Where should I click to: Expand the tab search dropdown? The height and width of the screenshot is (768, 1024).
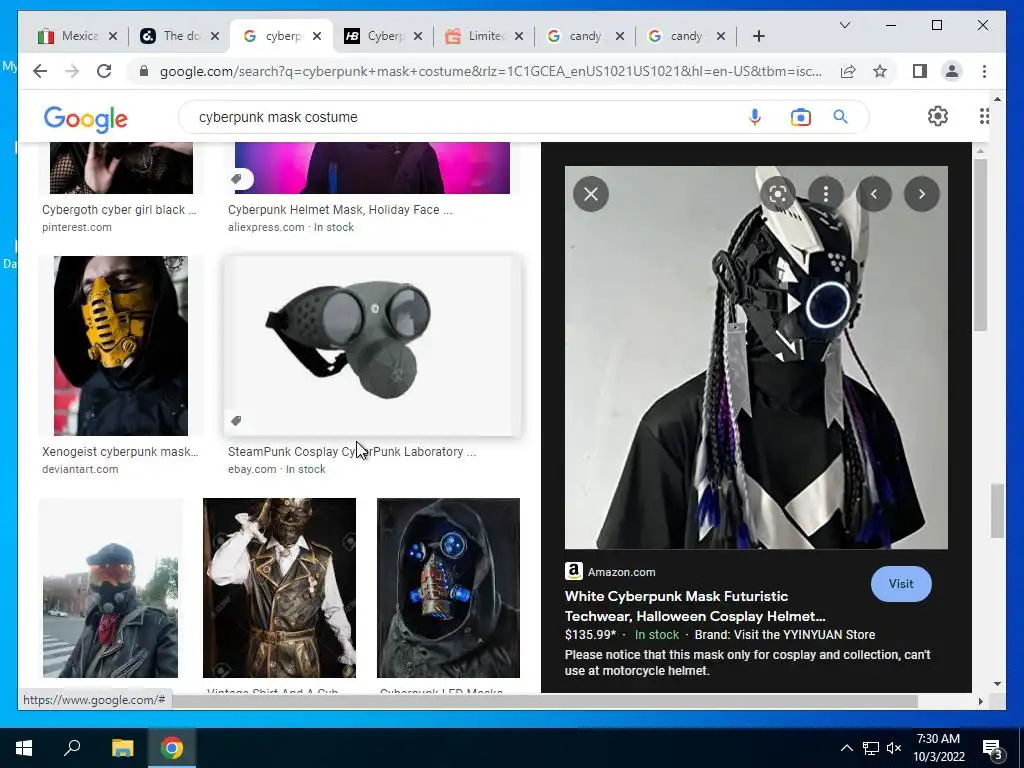844,25
